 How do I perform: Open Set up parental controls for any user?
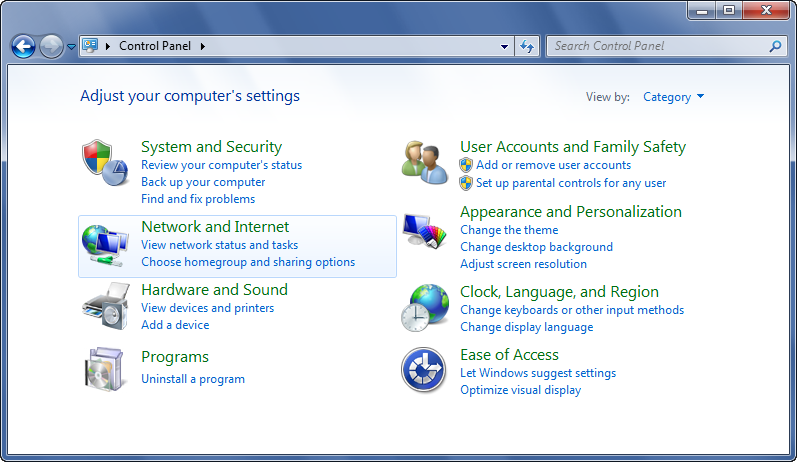571,183
